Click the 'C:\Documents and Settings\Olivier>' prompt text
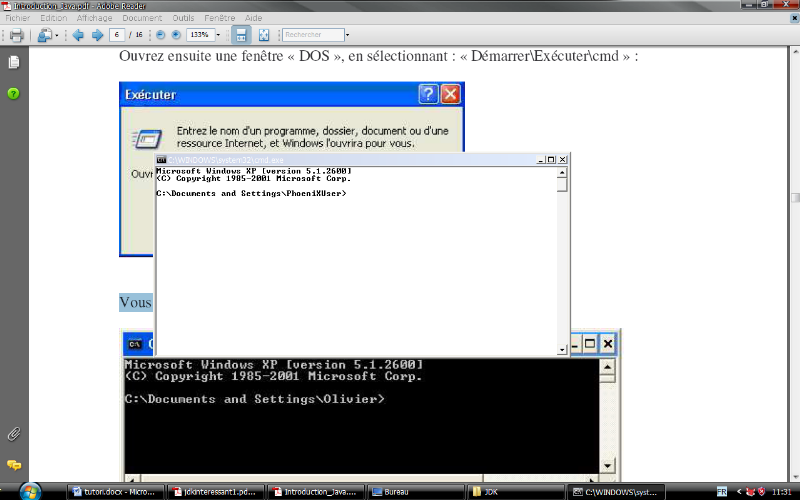Viewport: 800px width, 500px height. click(x=255, y=399)
